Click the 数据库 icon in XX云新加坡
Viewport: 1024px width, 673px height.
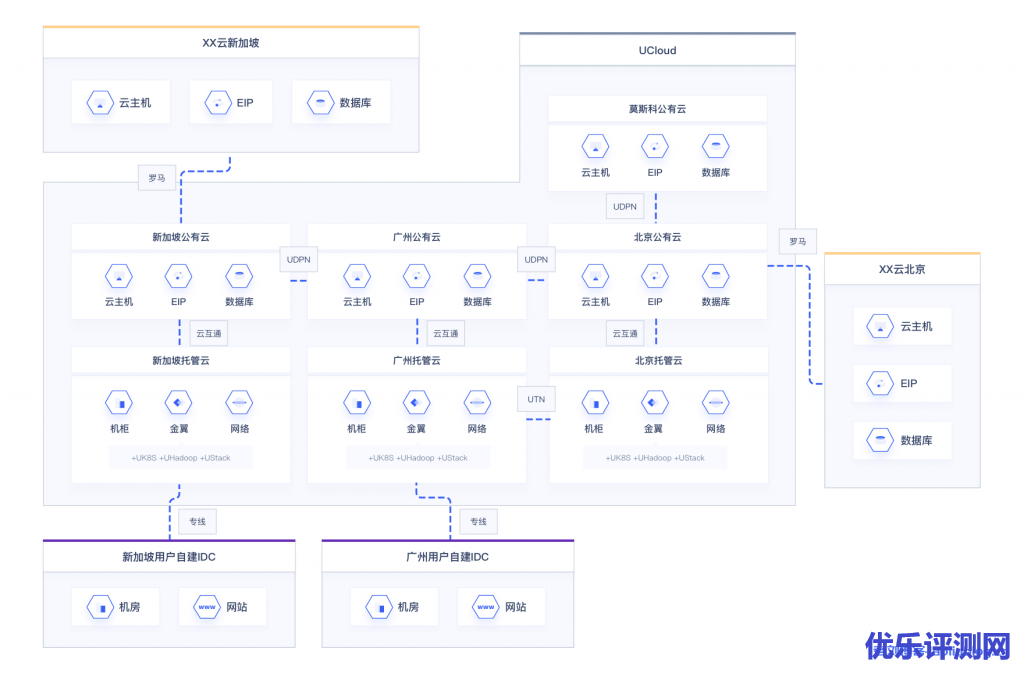click(x=321, y=103)
